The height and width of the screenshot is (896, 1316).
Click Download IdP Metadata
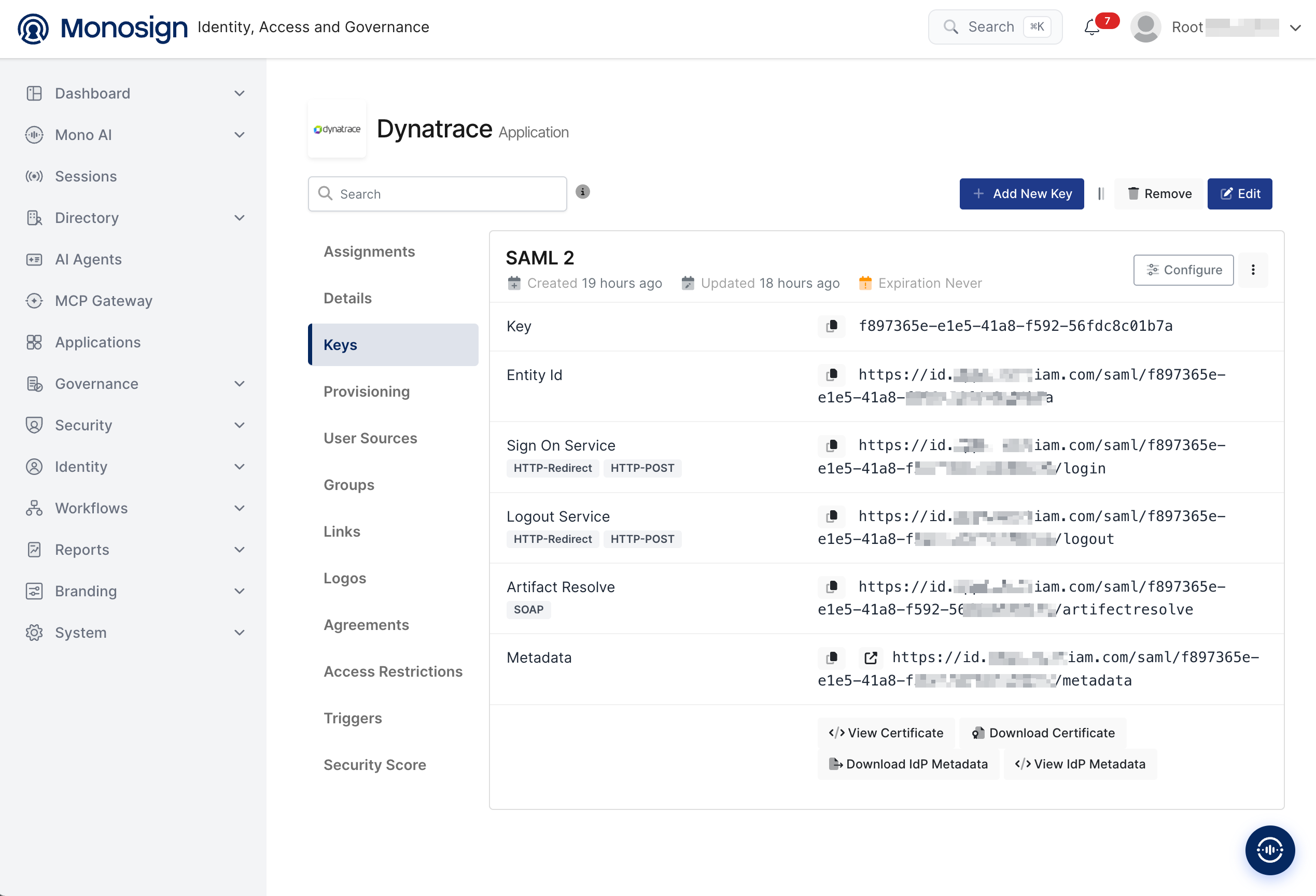(908, 764)
